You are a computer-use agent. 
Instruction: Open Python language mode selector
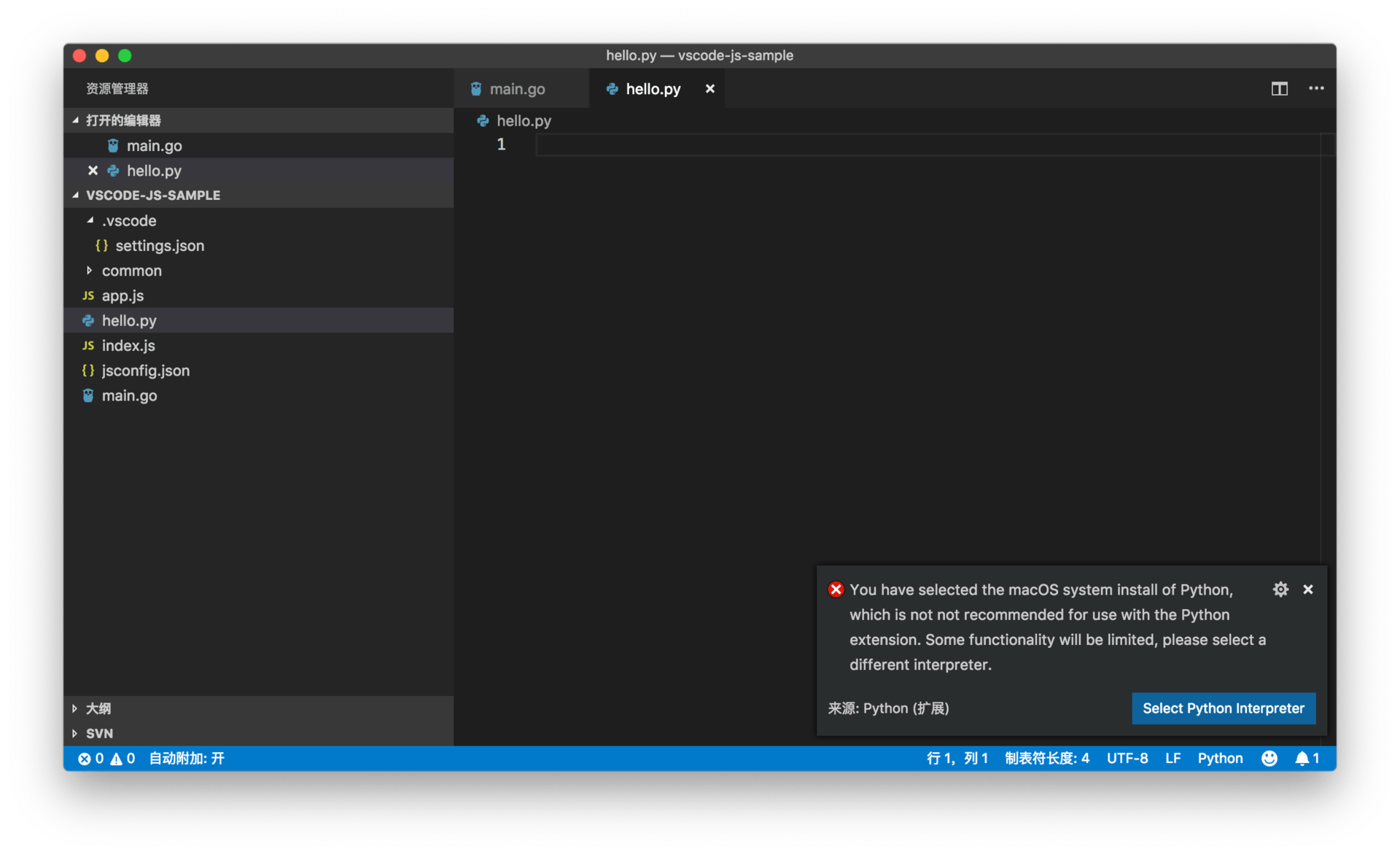(x=1220, y=759)
